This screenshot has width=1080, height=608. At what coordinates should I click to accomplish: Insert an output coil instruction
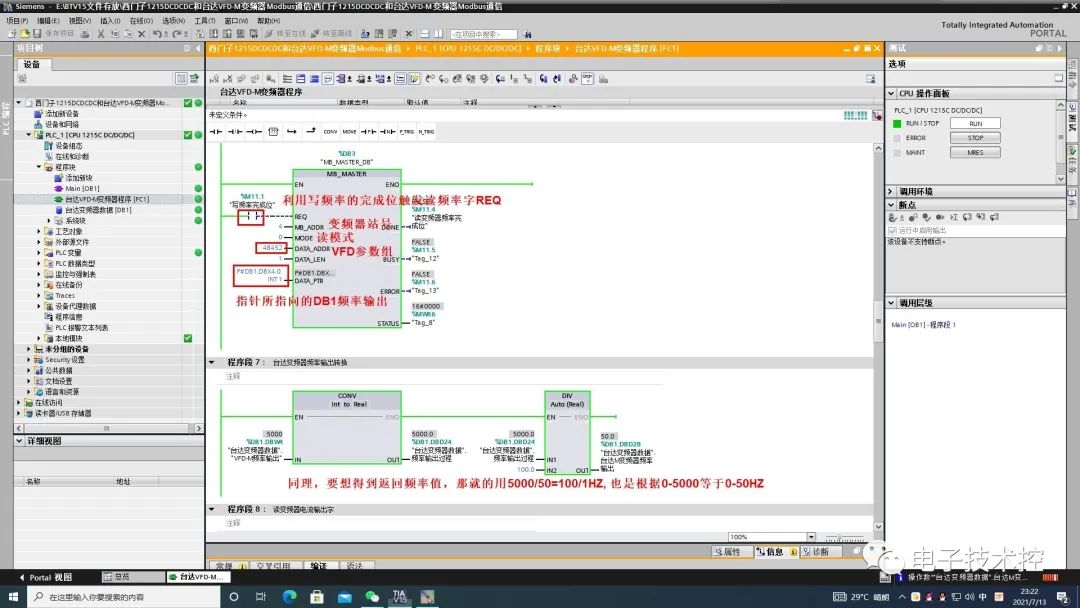coord(253,132)
